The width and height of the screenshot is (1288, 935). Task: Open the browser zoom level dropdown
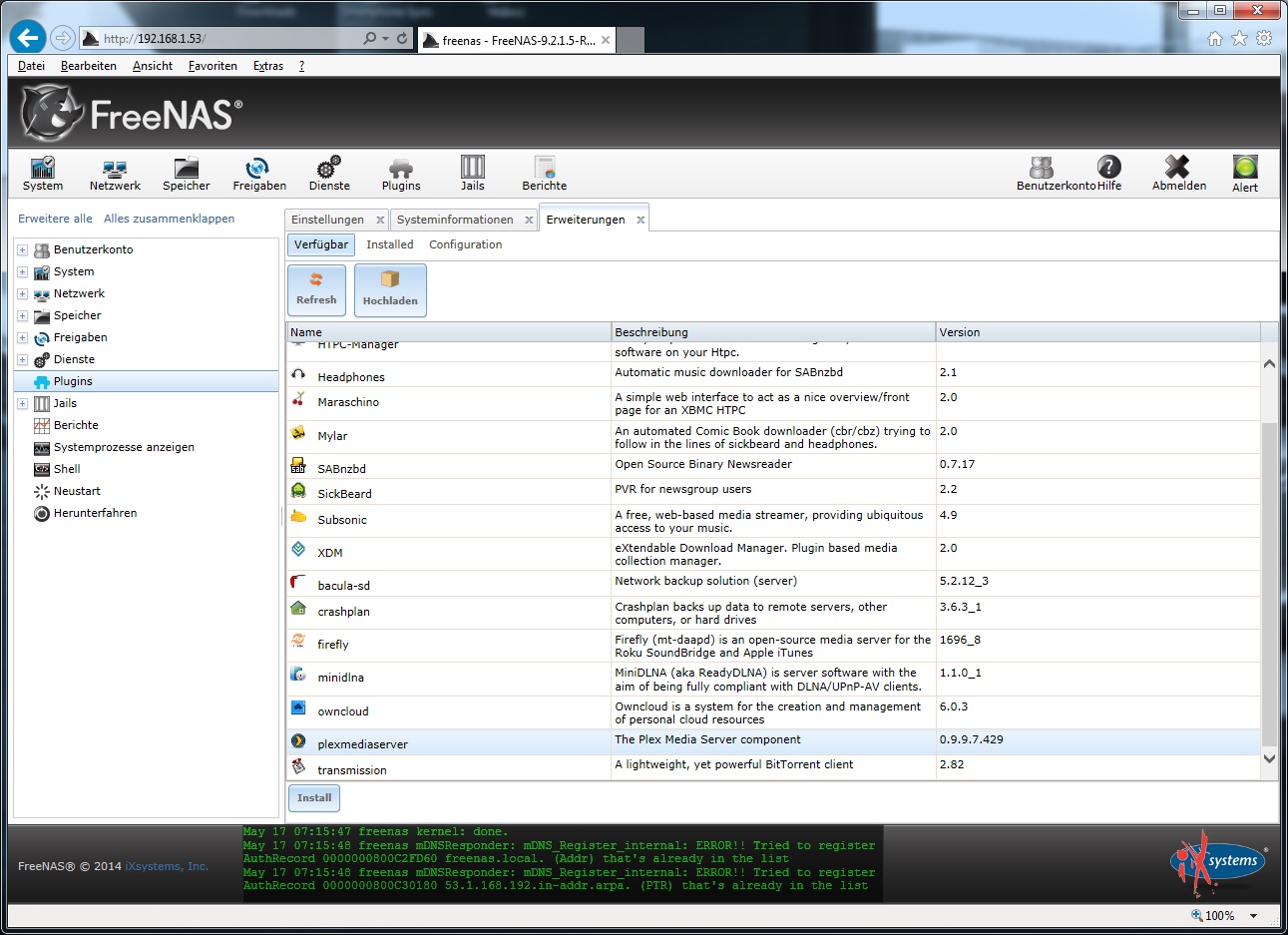tap(1254, 915)
